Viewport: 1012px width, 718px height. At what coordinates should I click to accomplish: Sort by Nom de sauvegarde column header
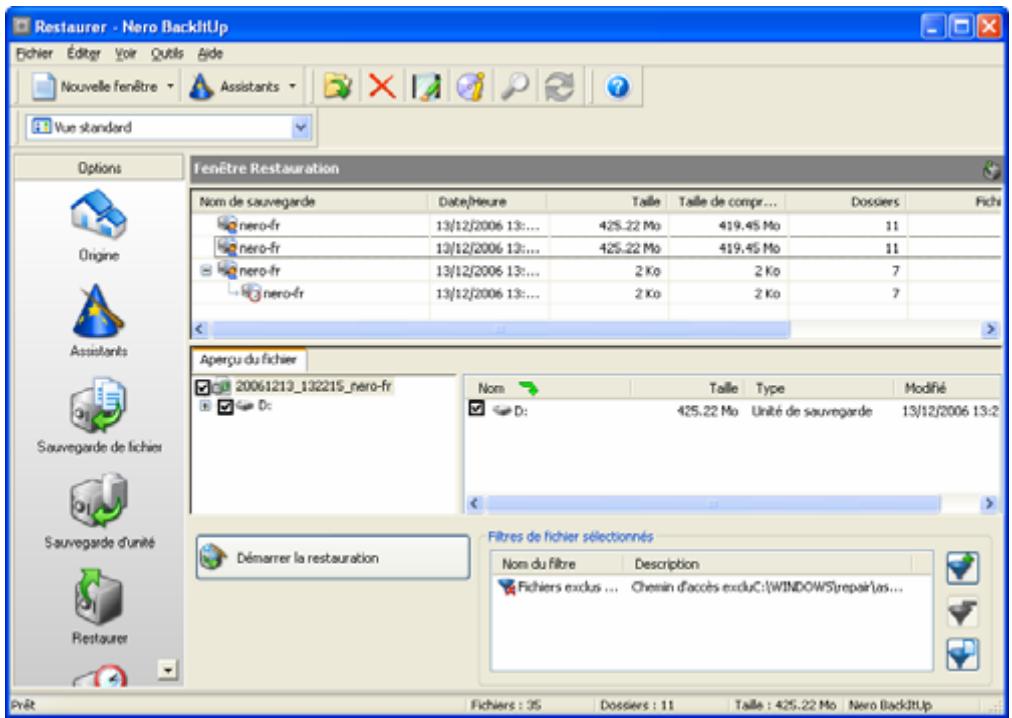[x=310, y=202]
